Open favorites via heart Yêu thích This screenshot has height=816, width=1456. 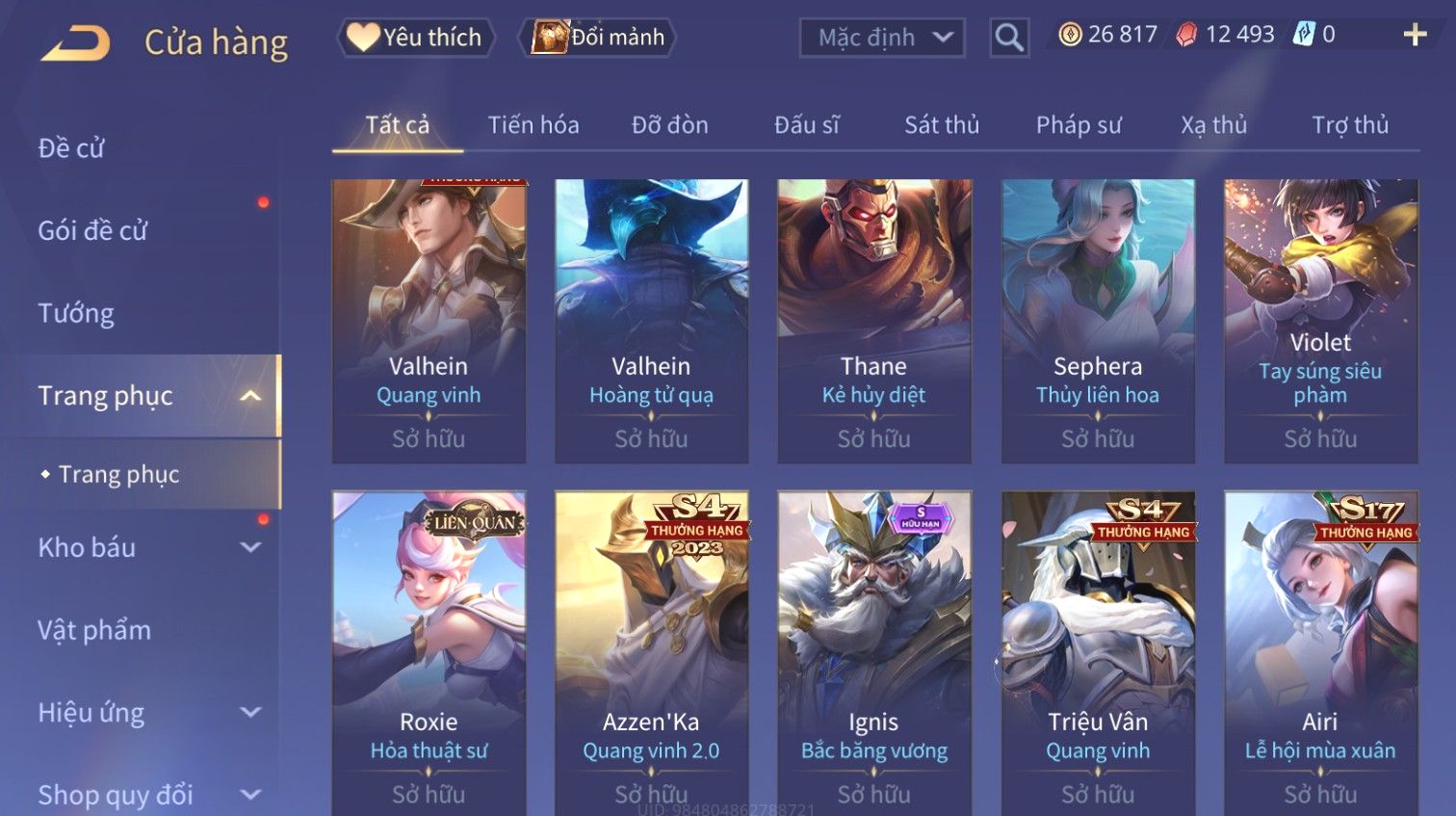pyautogui.click(x=415, y=38)
